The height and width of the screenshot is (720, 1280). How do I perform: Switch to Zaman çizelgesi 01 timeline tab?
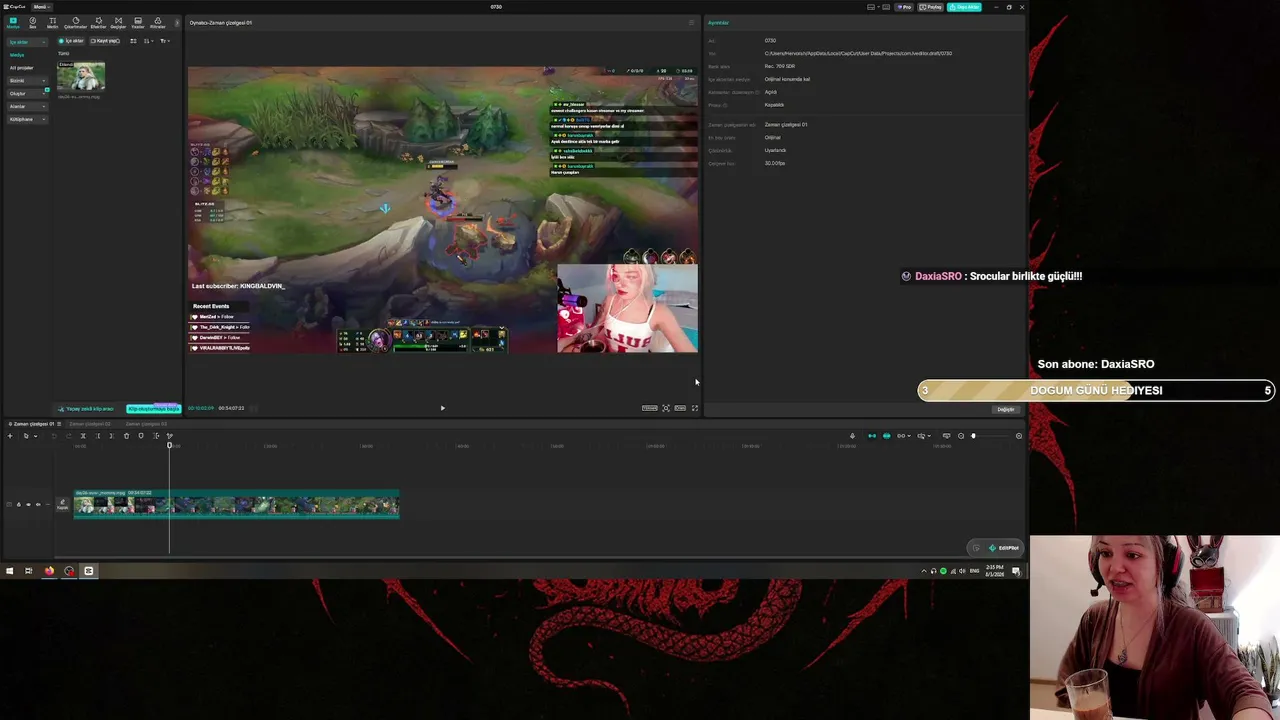coord(35,424)
